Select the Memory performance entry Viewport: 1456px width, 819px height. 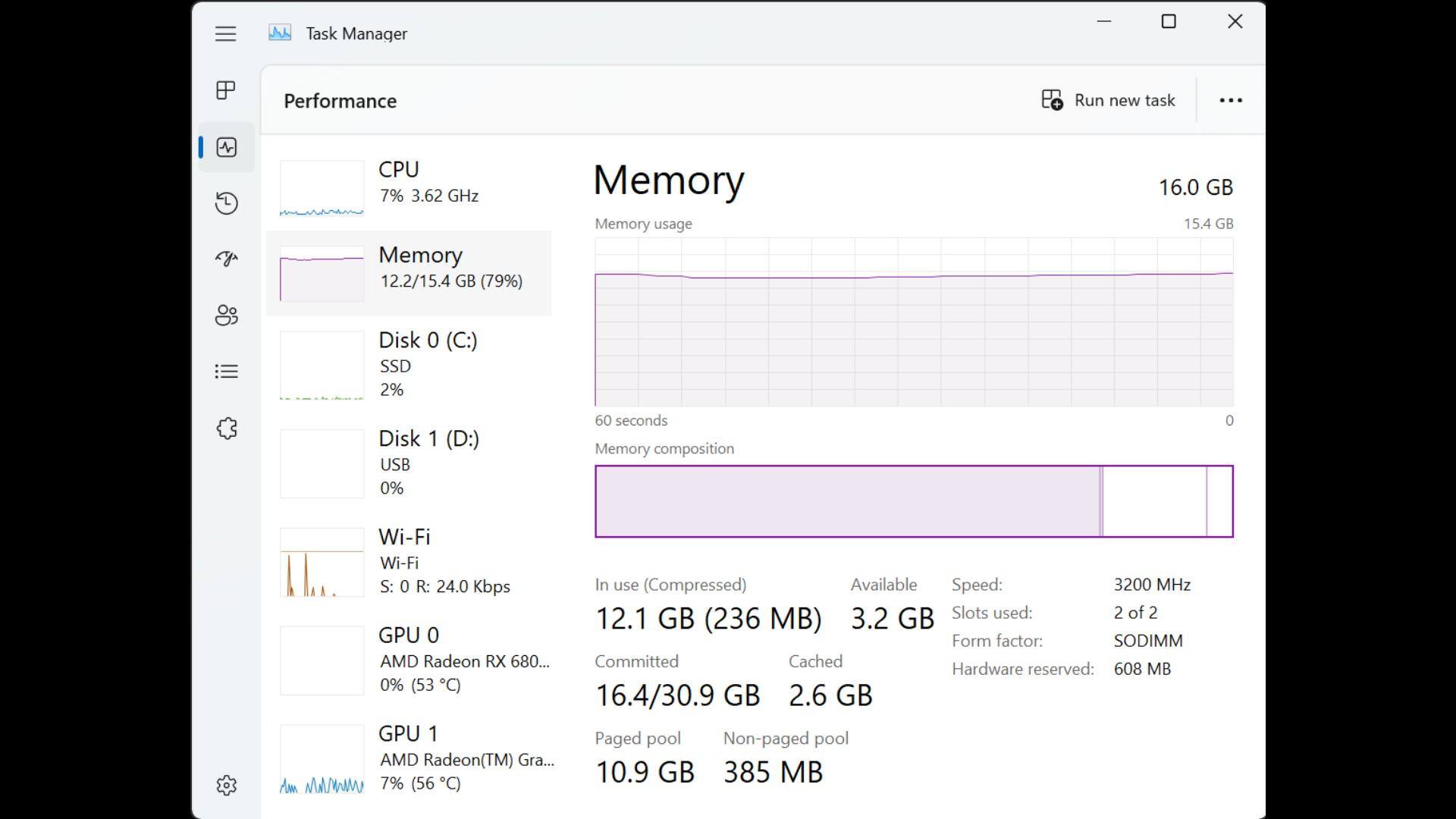409,273
